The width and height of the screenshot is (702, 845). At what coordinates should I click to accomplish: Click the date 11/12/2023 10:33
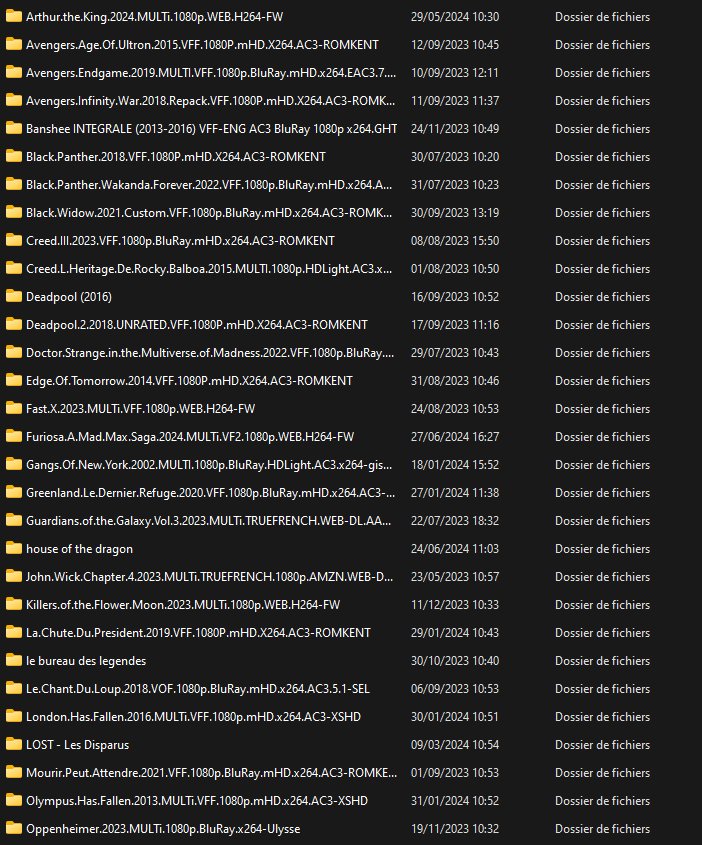(455, 605)
